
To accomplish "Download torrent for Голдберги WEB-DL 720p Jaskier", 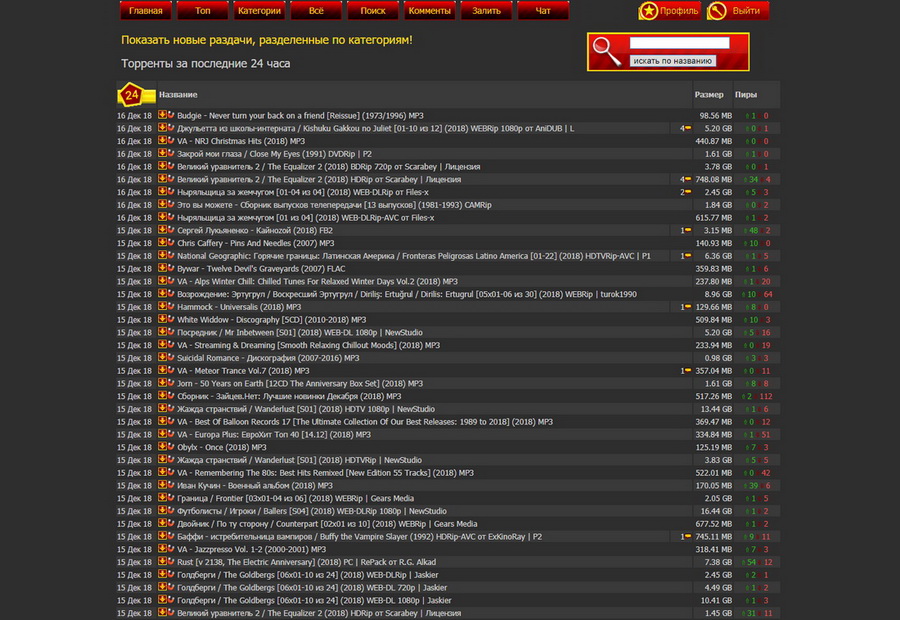I will [162, 587].
